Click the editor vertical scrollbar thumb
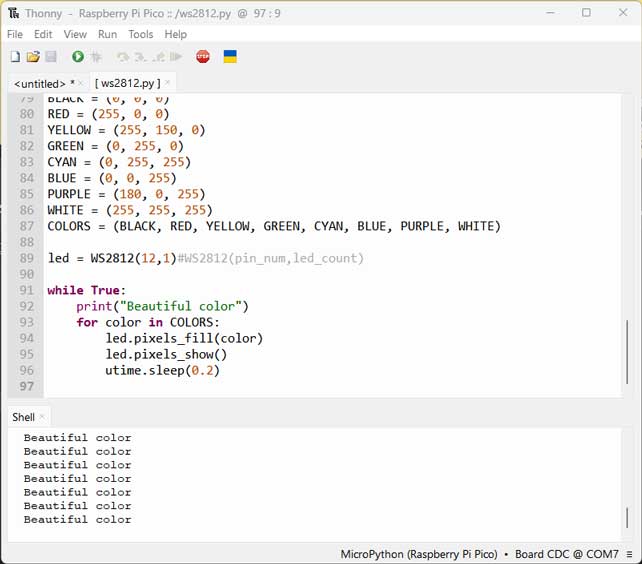642x564 pixels. point(627,352)
